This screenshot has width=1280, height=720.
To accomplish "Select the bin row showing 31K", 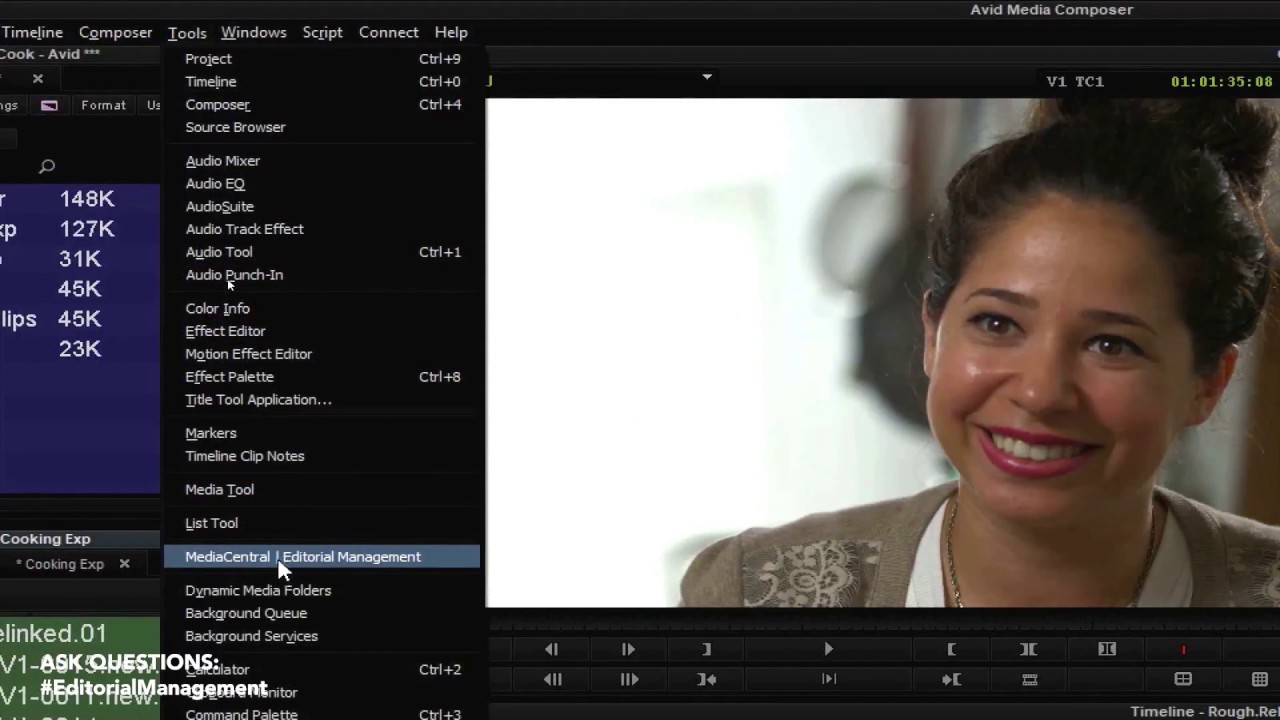I will pyautogui.click(x=80, y=259).
